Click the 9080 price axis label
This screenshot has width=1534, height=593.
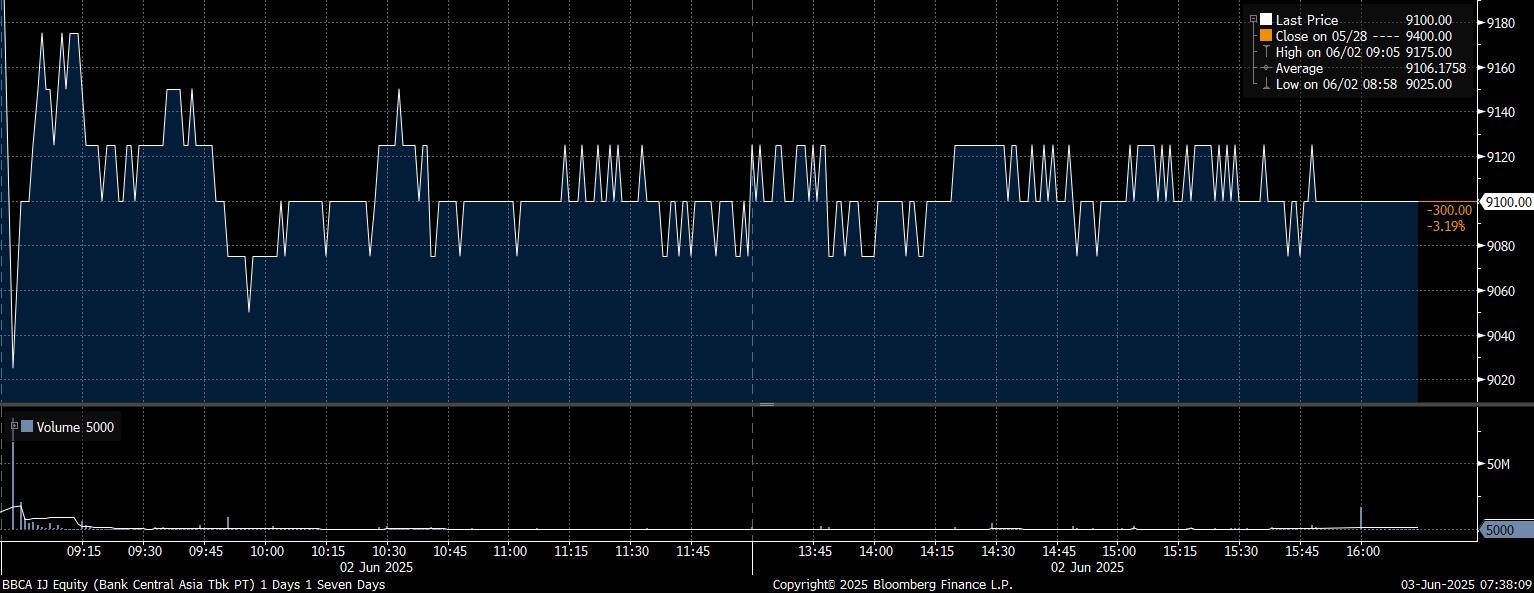[1502, 246]
